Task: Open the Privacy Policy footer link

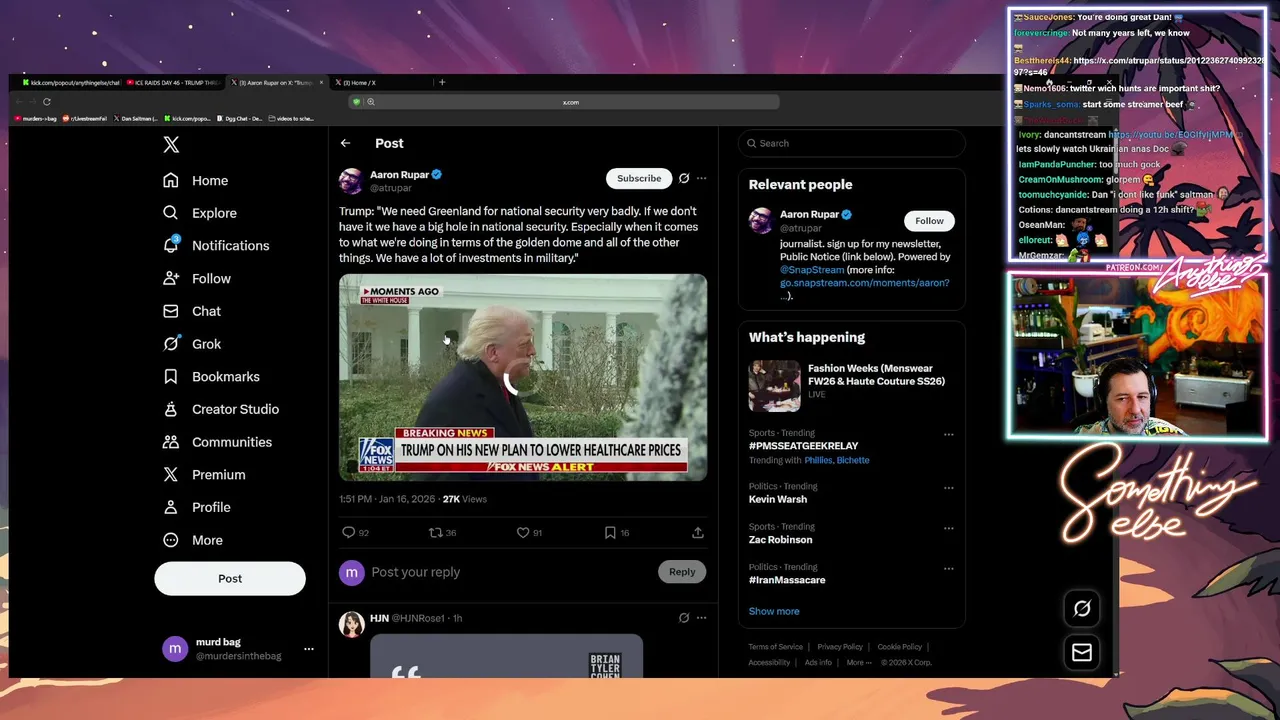Action: coord(840,647)
